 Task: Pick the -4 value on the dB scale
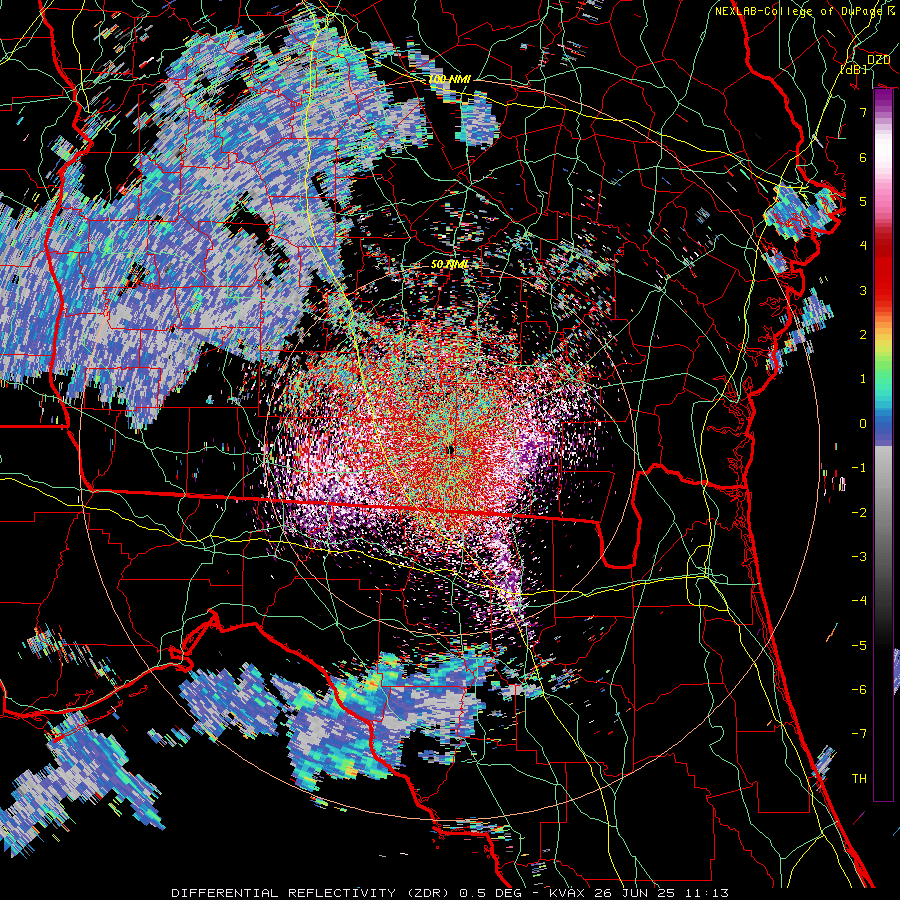pos(859,601)
